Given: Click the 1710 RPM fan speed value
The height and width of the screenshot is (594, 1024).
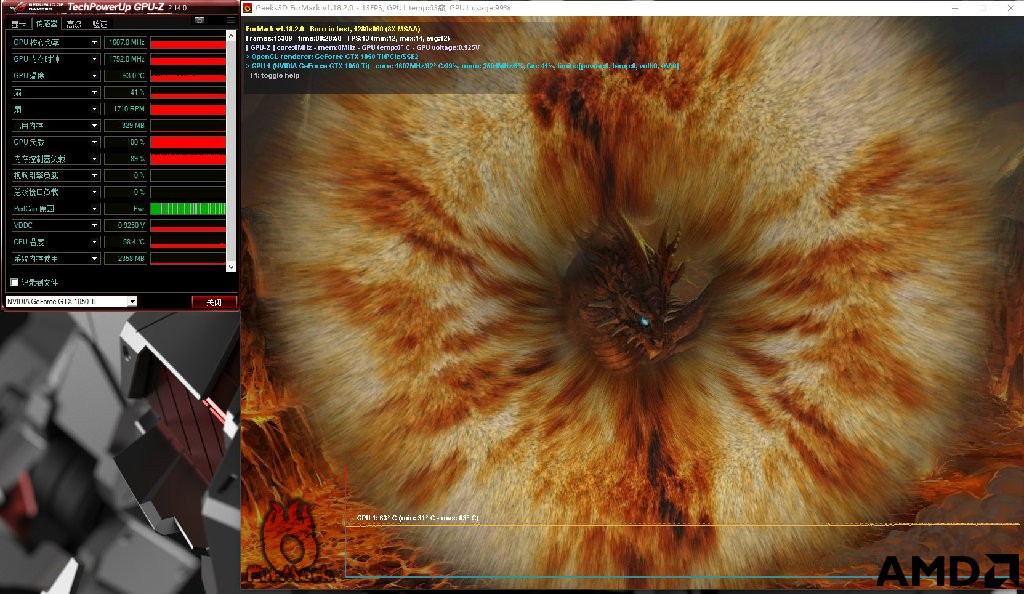Looking at the screenshot, I should [x=125, y=109].
